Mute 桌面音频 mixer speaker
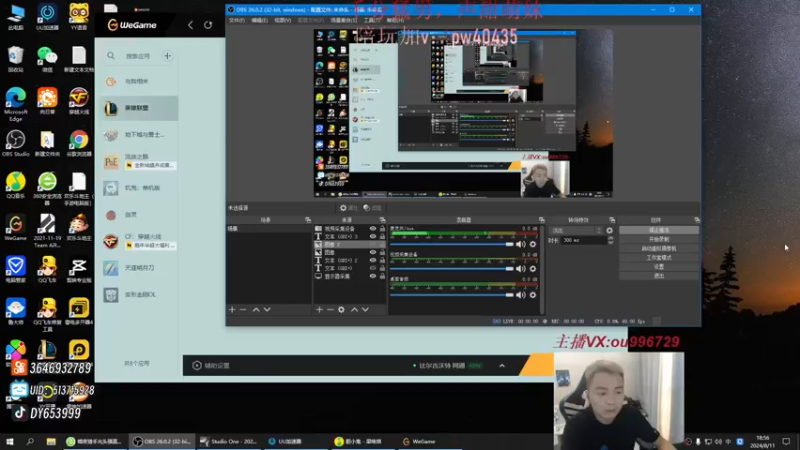This screenshot has height=450, width=800. click(520, 295)
